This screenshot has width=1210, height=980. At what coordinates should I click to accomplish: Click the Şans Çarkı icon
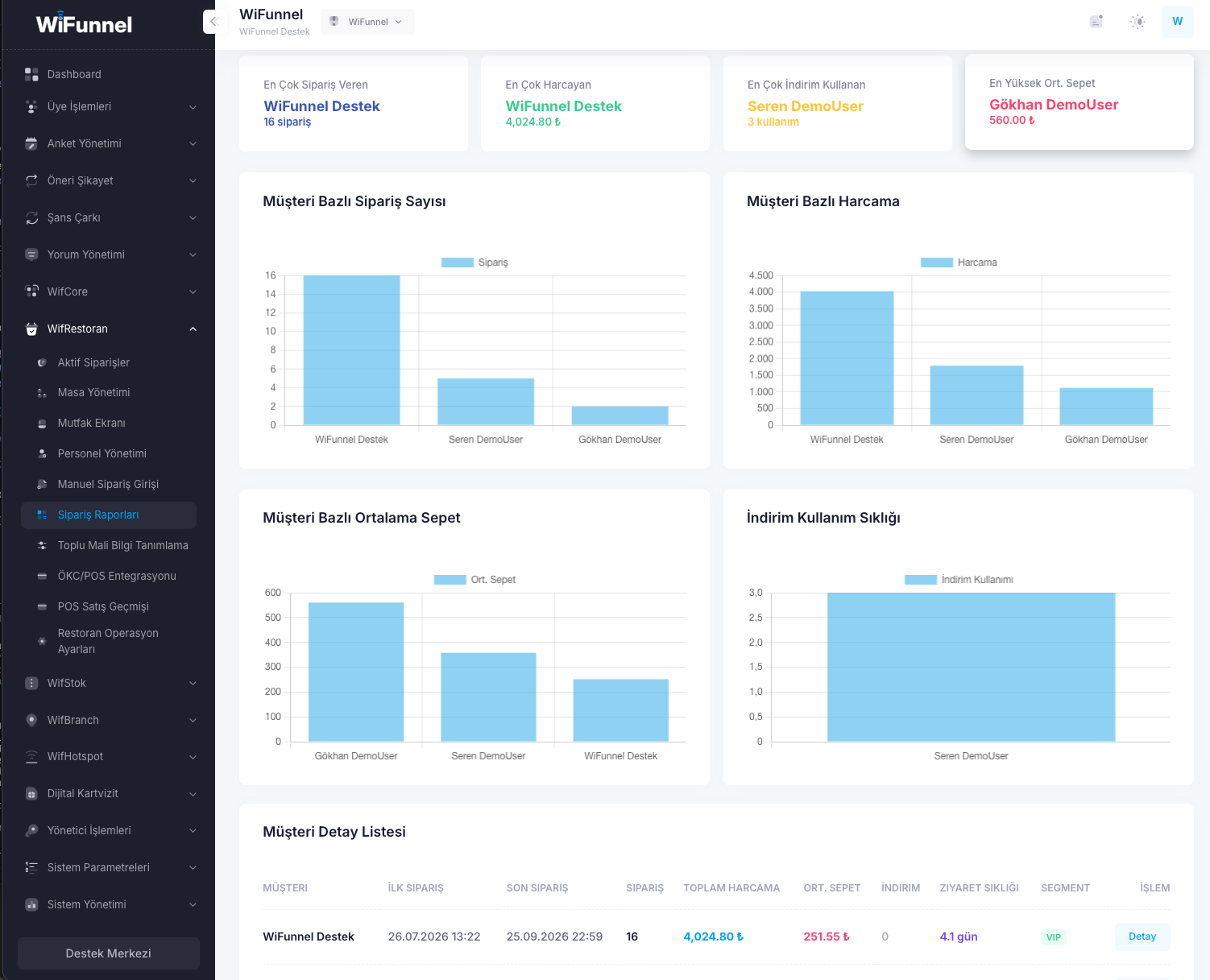[31, 218]
